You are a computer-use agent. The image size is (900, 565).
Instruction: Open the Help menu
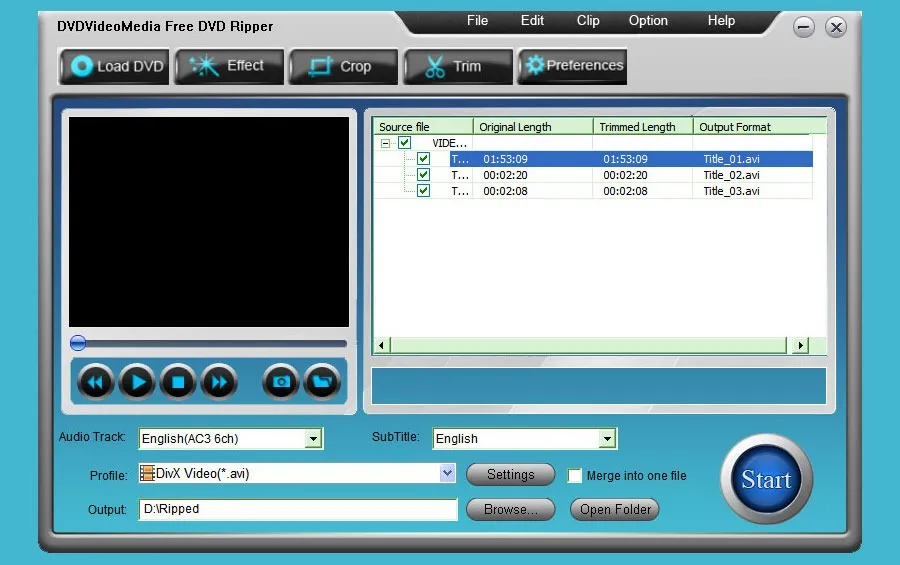721,21
